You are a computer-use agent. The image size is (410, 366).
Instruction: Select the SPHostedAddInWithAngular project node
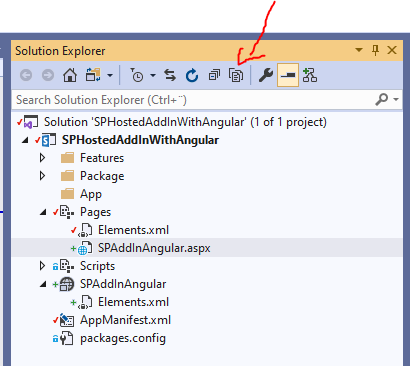click(x=140, y=140)
